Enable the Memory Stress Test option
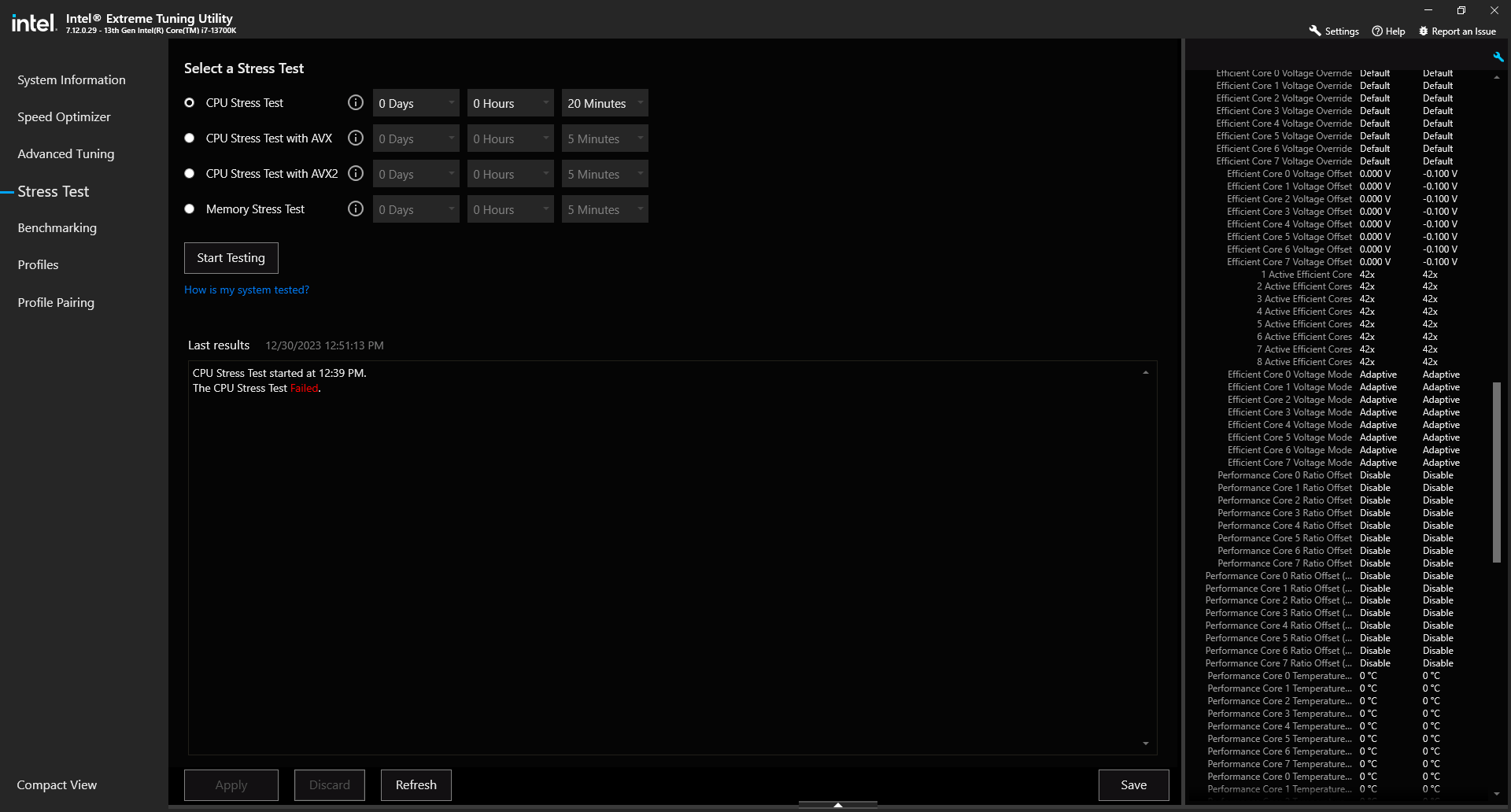 coord(189,209)
